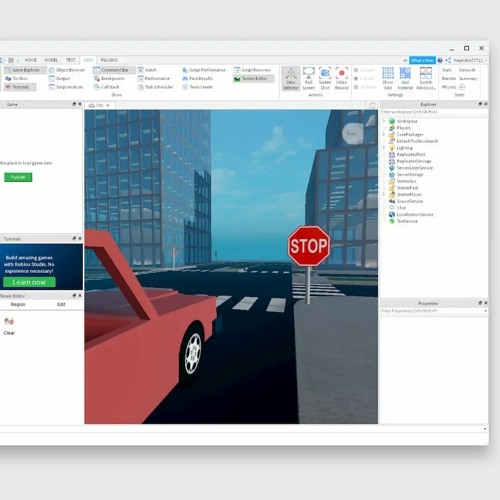500x500 pixels.
Task: Open the username account dropdown
Action: (x=486, y=60)
